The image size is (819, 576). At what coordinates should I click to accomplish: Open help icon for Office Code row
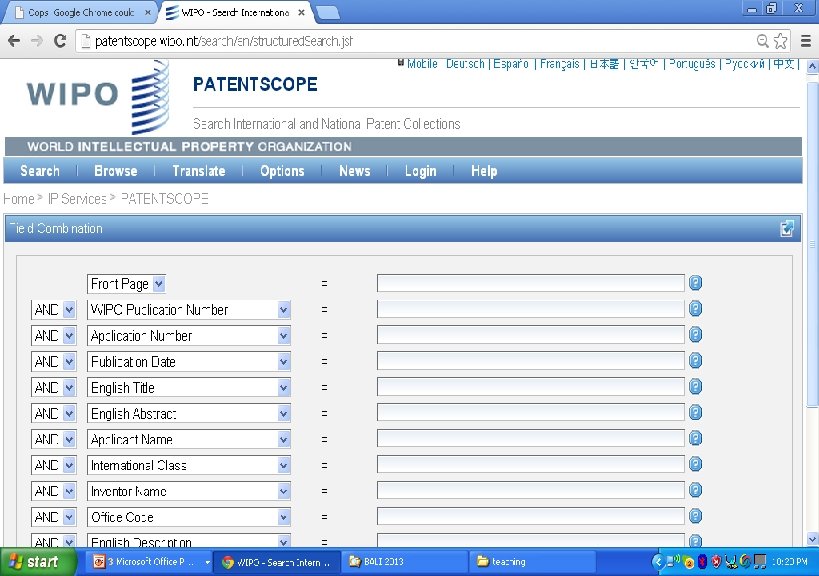(x=695, y=516)
